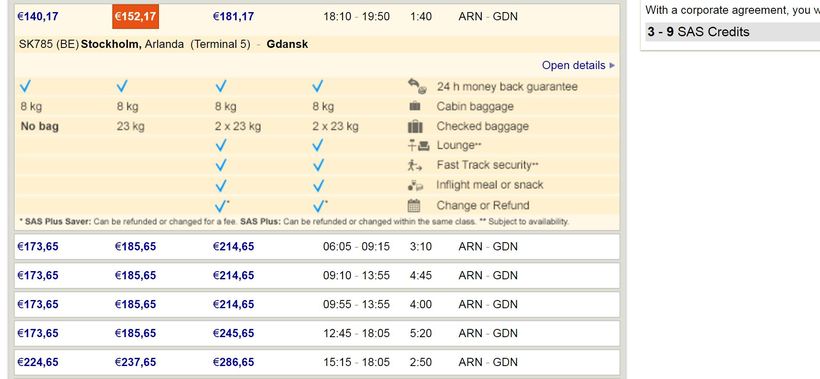Viewport: 820px width, 379px height.
Task: Pick the €245,65 fare at 12:45
Action: tap(233, 334)
